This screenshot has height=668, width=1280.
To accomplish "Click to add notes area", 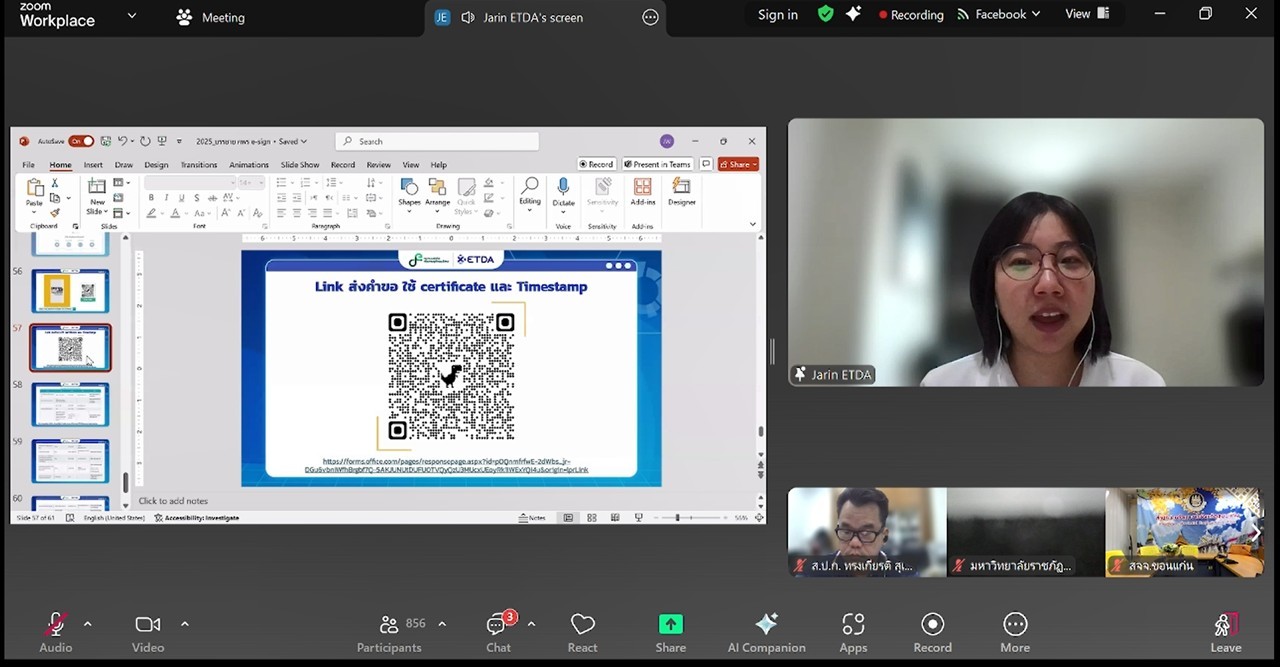I will [173, 501].
